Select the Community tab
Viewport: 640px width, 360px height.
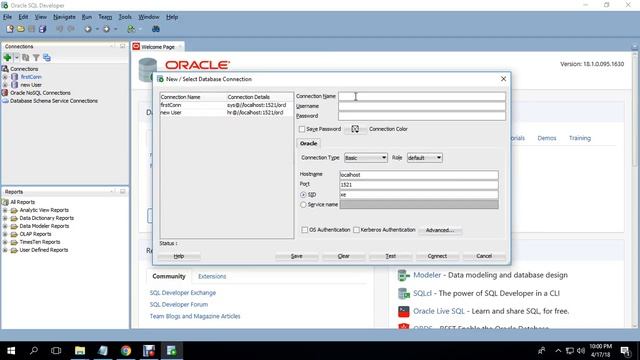tap(169, 276)
